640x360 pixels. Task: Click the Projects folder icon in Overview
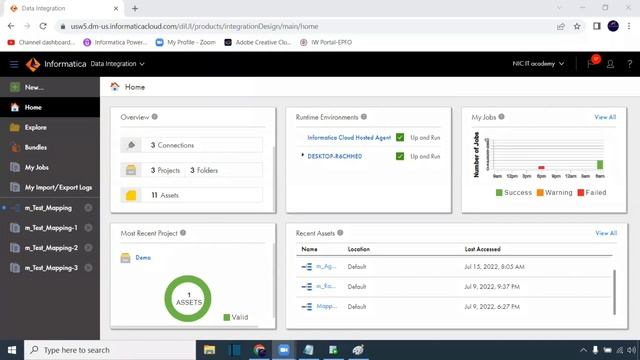[131, 170]
